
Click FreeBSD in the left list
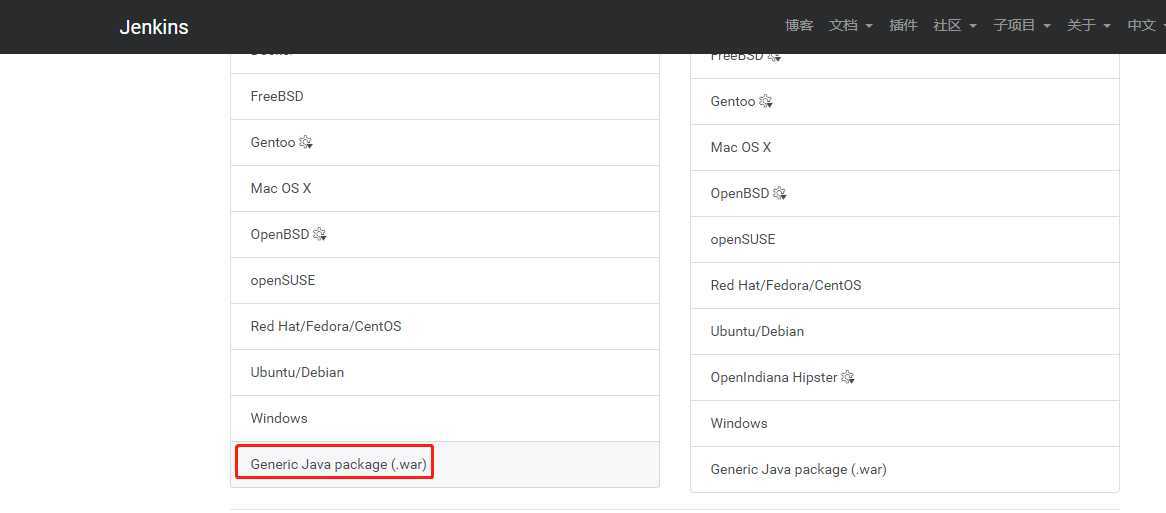(277, 96)
